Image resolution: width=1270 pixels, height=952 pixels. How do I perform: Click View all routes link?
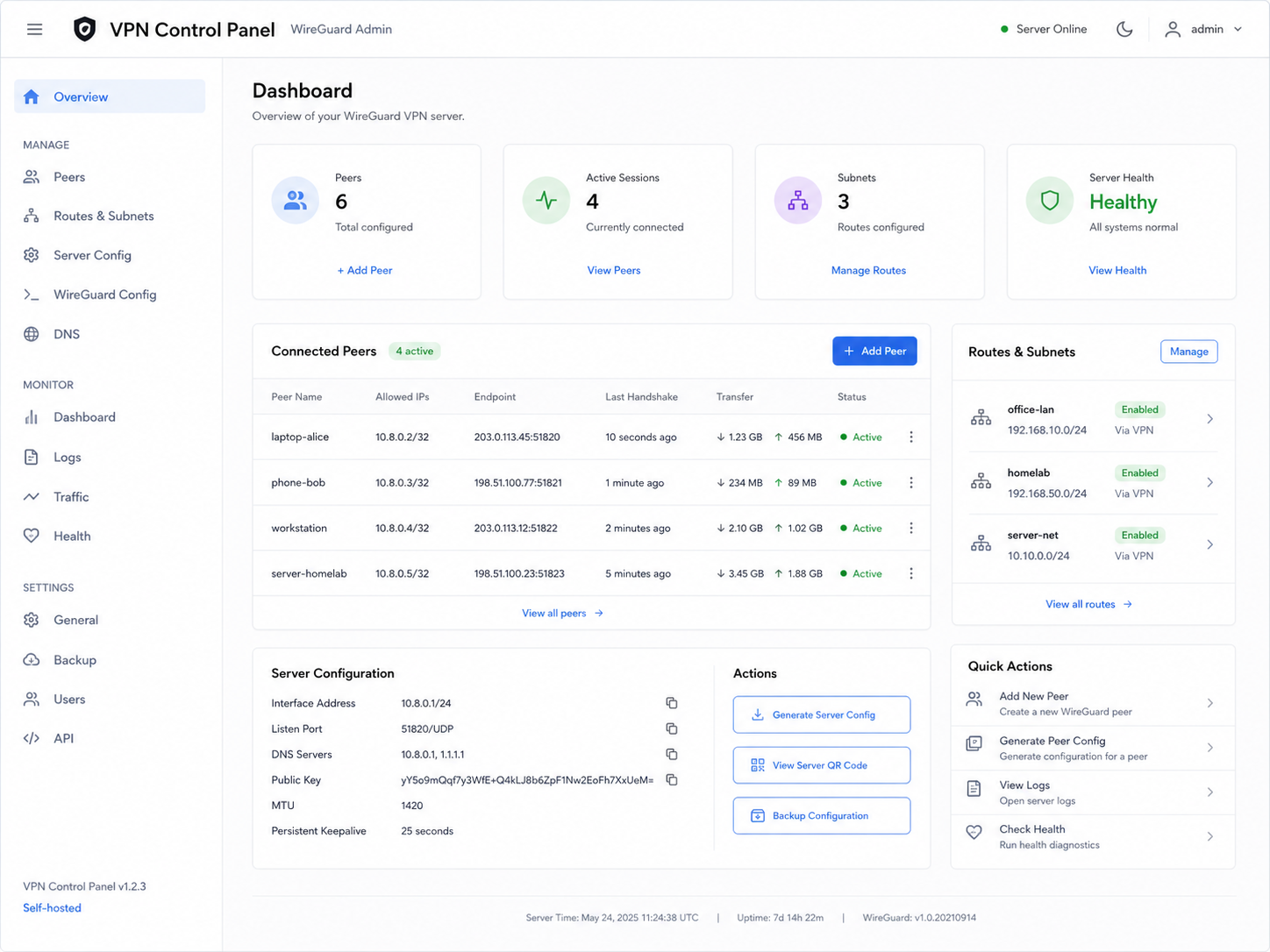(1088, 604)
